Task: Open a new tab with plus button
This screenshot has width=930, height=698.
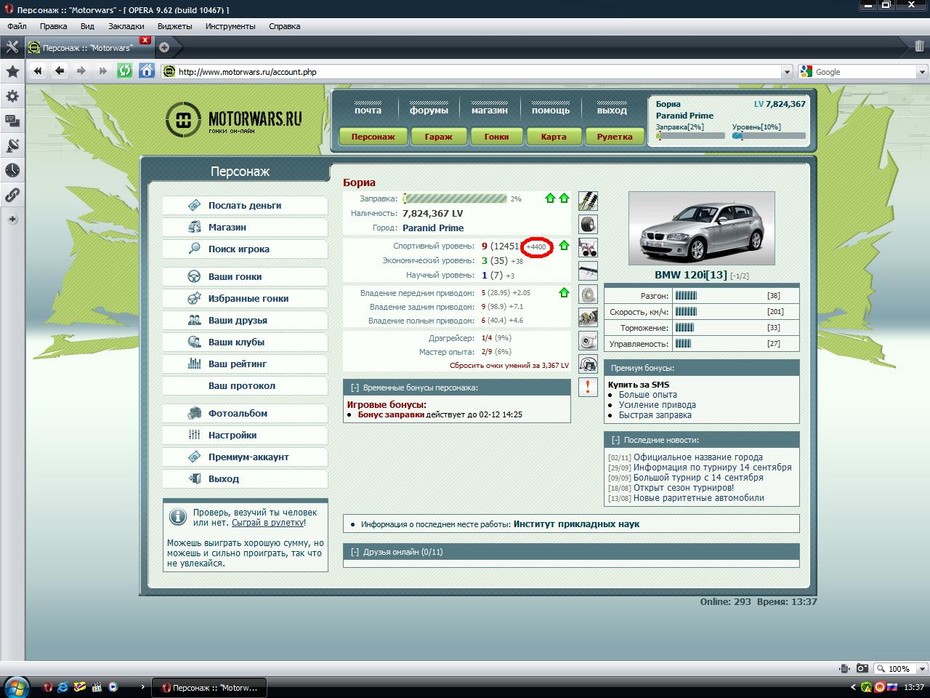Action: tap(164, 47)
